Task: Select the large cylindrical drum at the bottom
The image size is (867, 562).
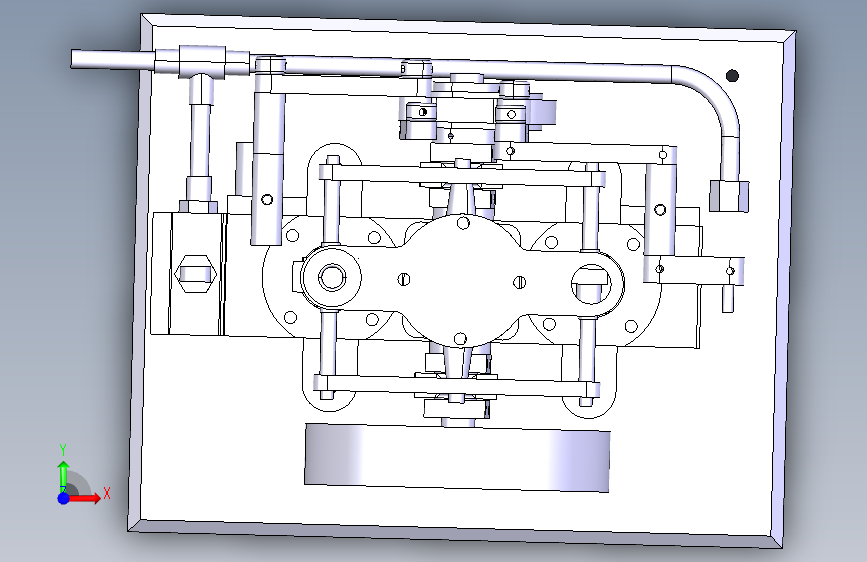Action: 457,457
